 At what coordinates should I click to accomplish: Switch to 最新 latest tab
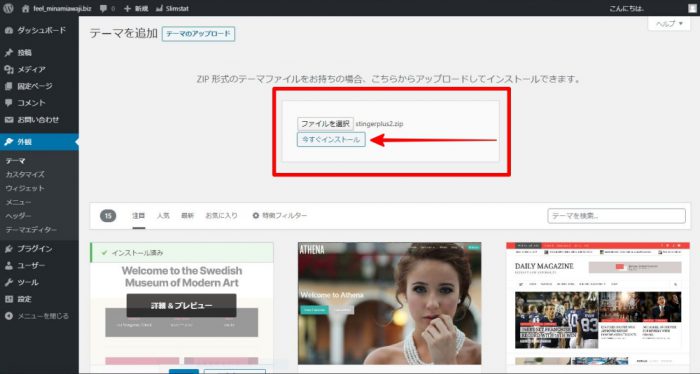click(188, 216)
